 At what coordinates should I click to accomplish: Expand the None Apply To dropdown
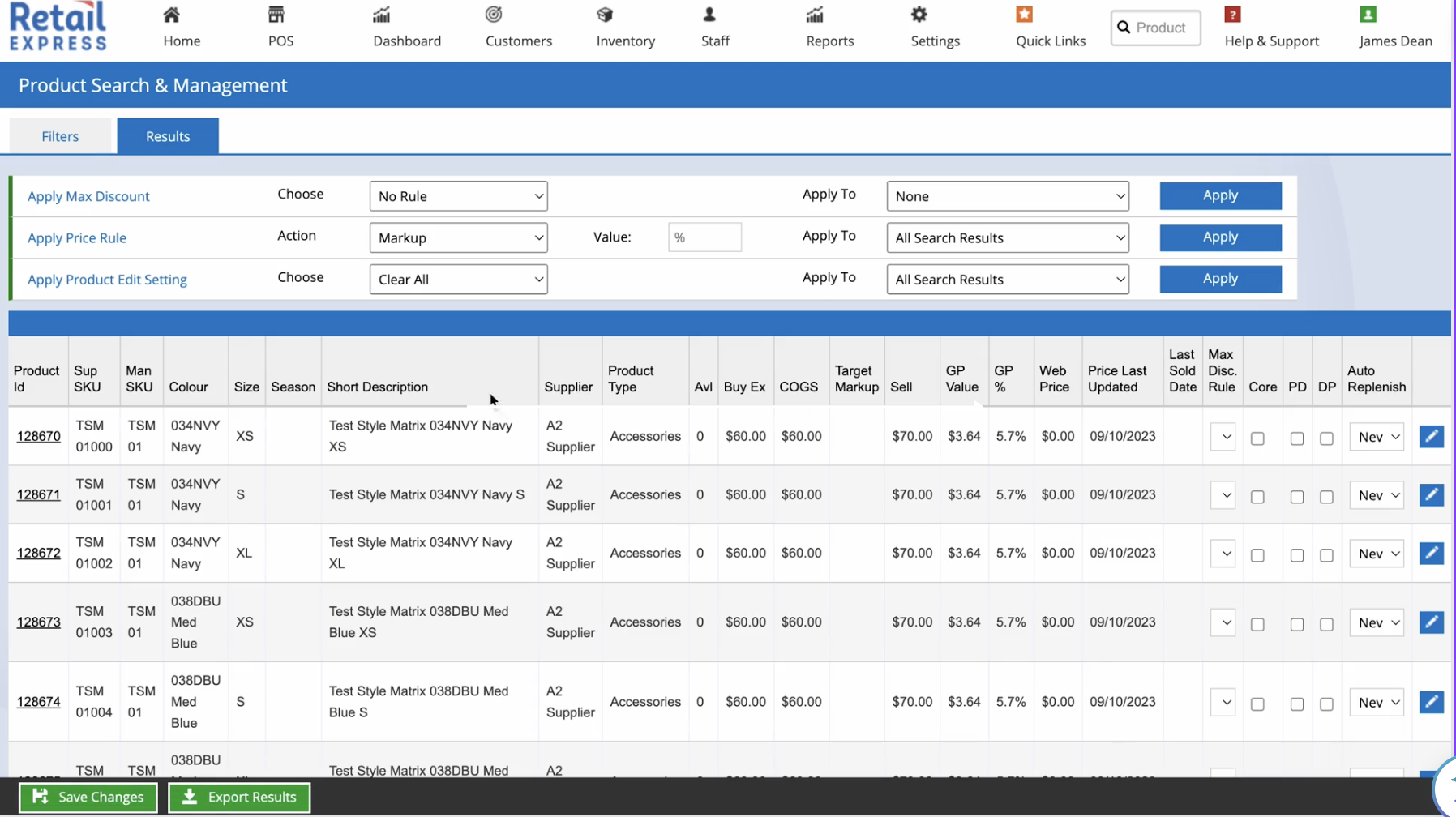pyautogui.click(x=1008, y=196)
